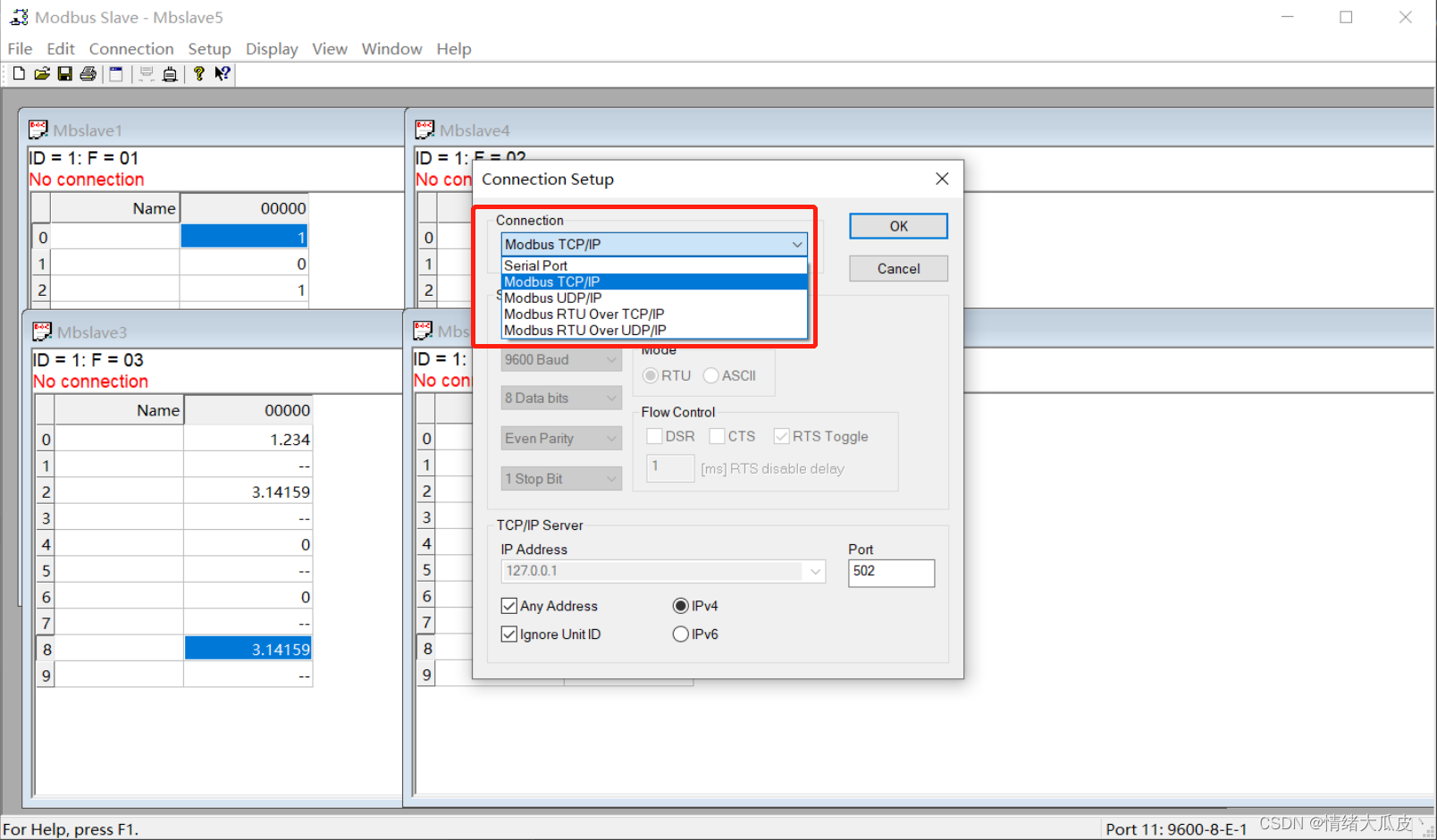Open the Edit menu
Image resolution: width=1437 pixels, height=840 pixels.
[x=61, y=48]
